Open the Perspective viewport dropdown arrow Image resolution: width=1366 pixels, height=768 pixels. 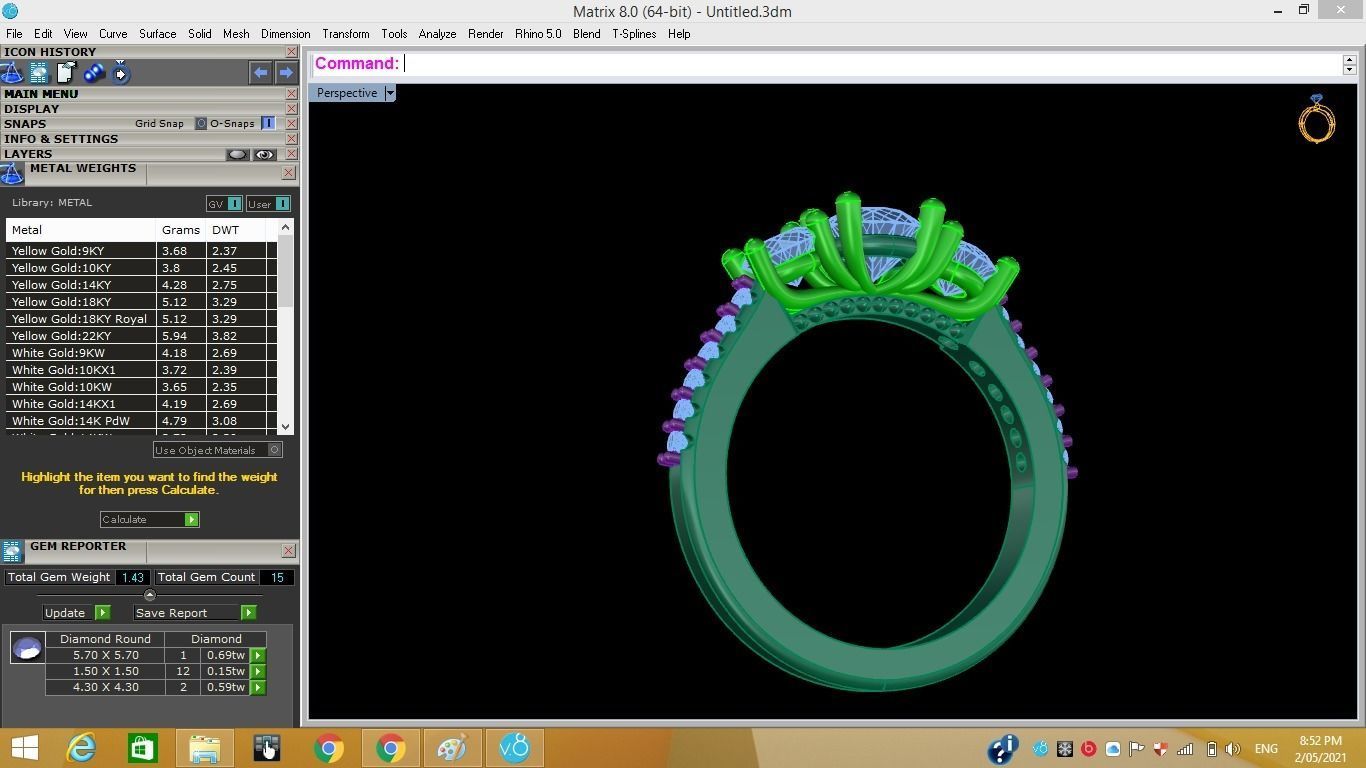(x=390, y=93)
